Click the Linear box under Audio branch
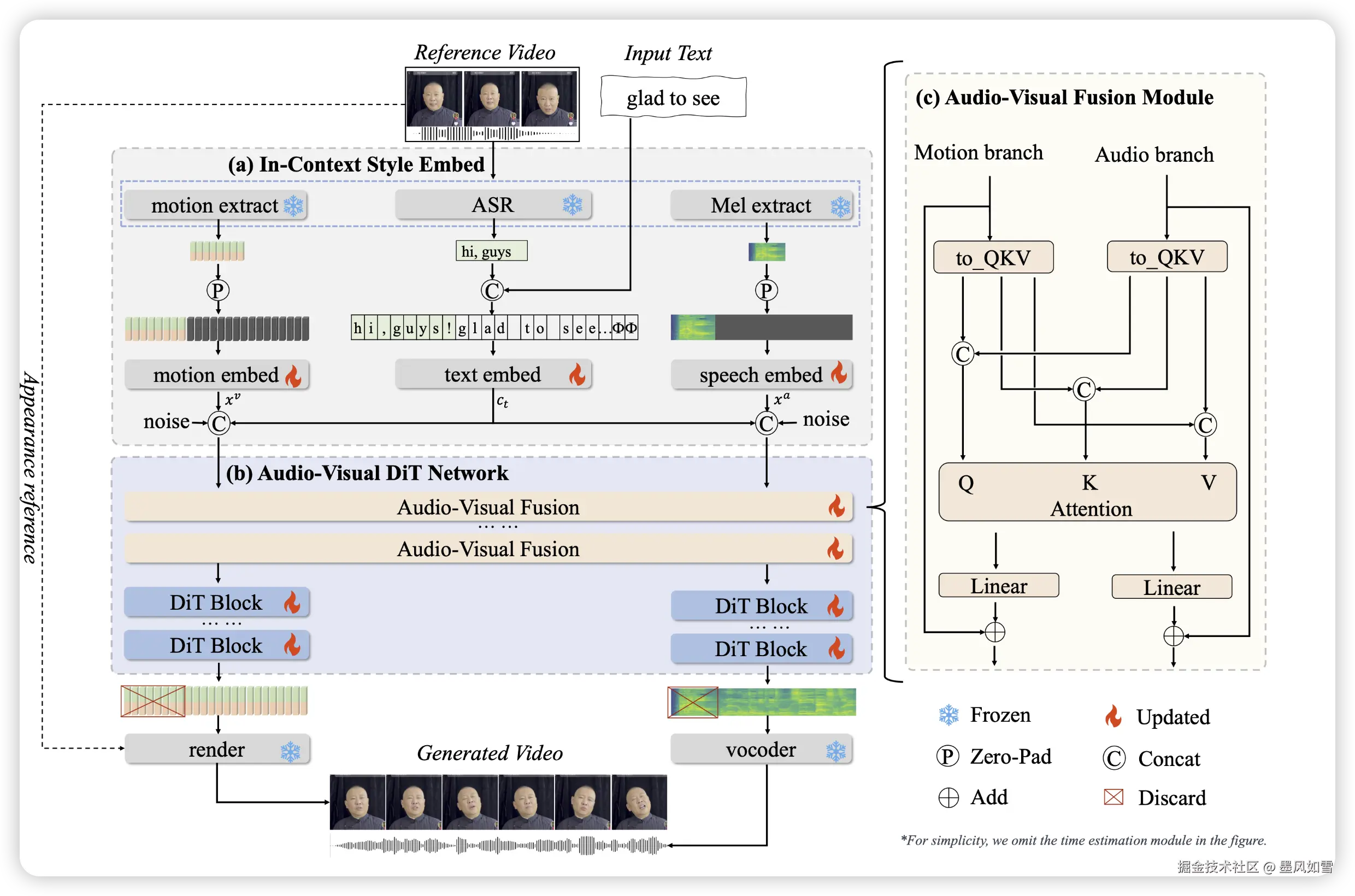This screenshot has height=896, width=1355. 1171,587
